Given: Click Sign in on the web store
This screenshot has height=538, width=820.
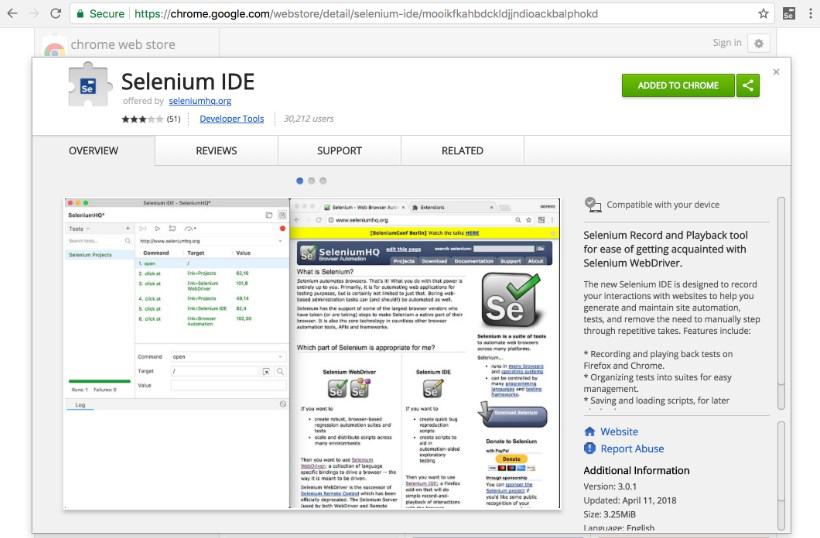Looking at the screenshot, I should [x=727, y=43].
